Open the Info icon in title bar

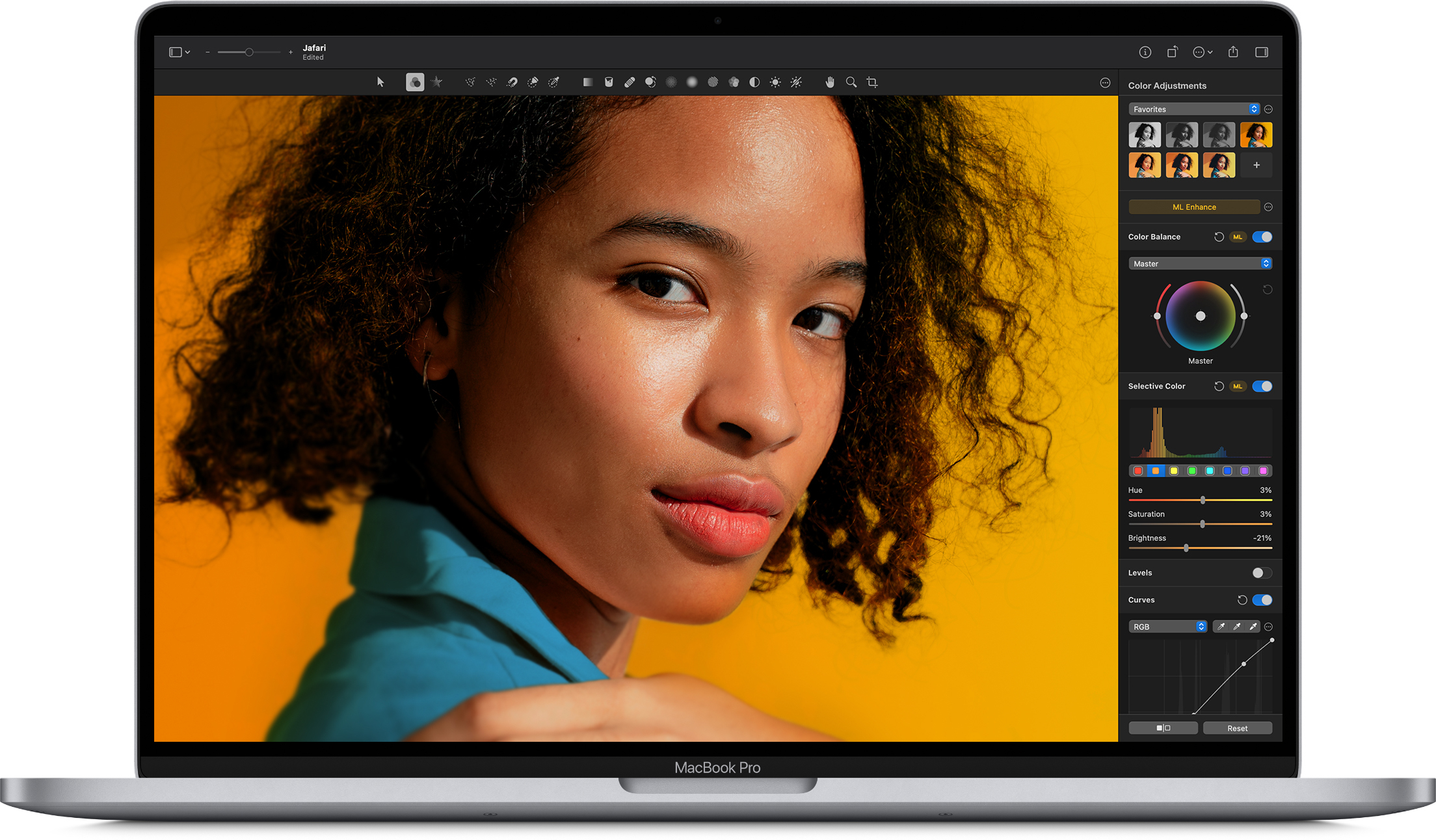click(x=1145, y=52)
